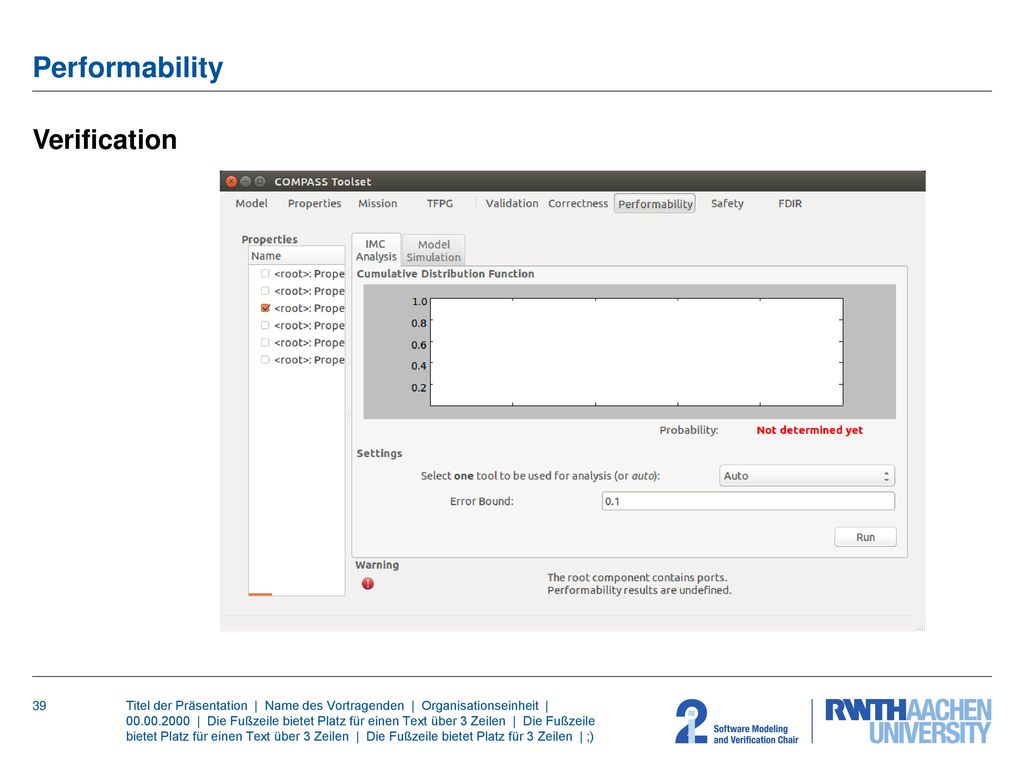Click the 'Properties' panel heading above the Name column
Image resolution: width=1024 pixels, height=768 pixels.
click(269, 240)
